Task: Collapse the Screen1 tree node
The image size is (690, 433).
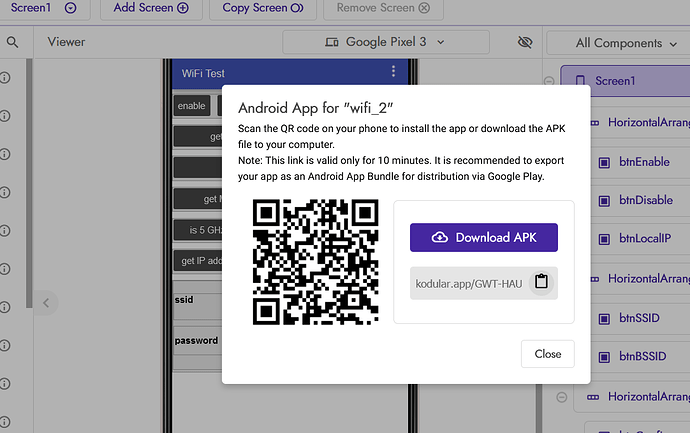Action: (549, 81)
